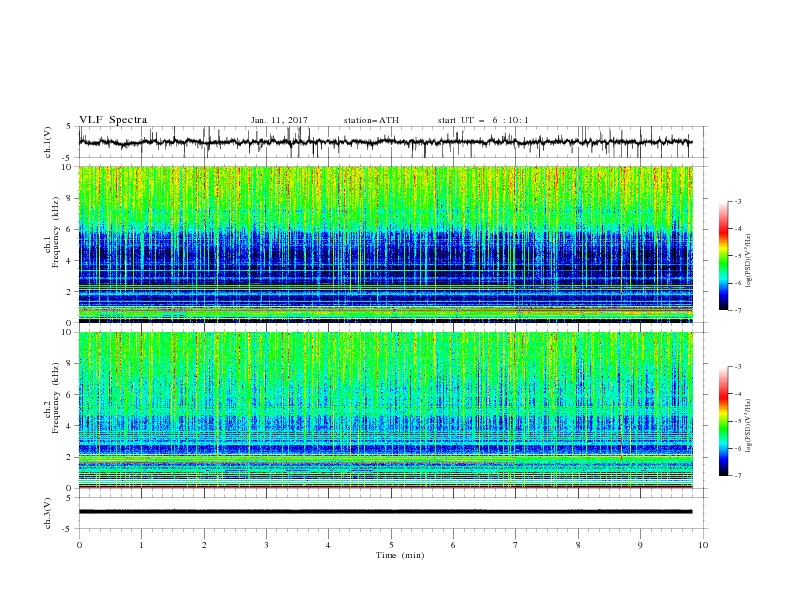Click the "-3" label on ch.1 color bar
The image size is (792, 612).
click(738, 201)
